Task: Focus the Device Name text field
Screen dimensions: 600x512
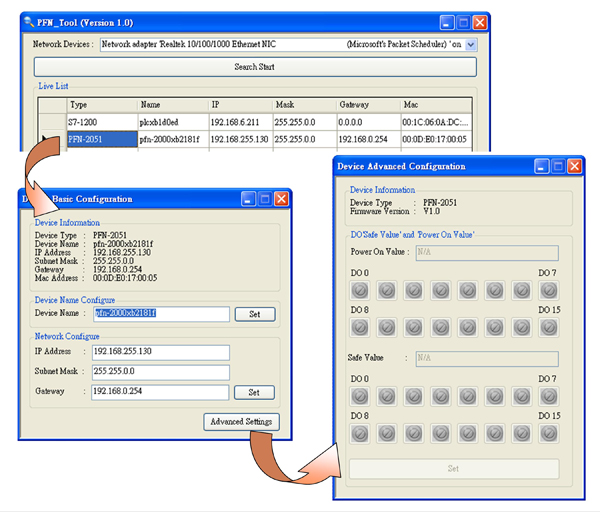Action: 160,314
